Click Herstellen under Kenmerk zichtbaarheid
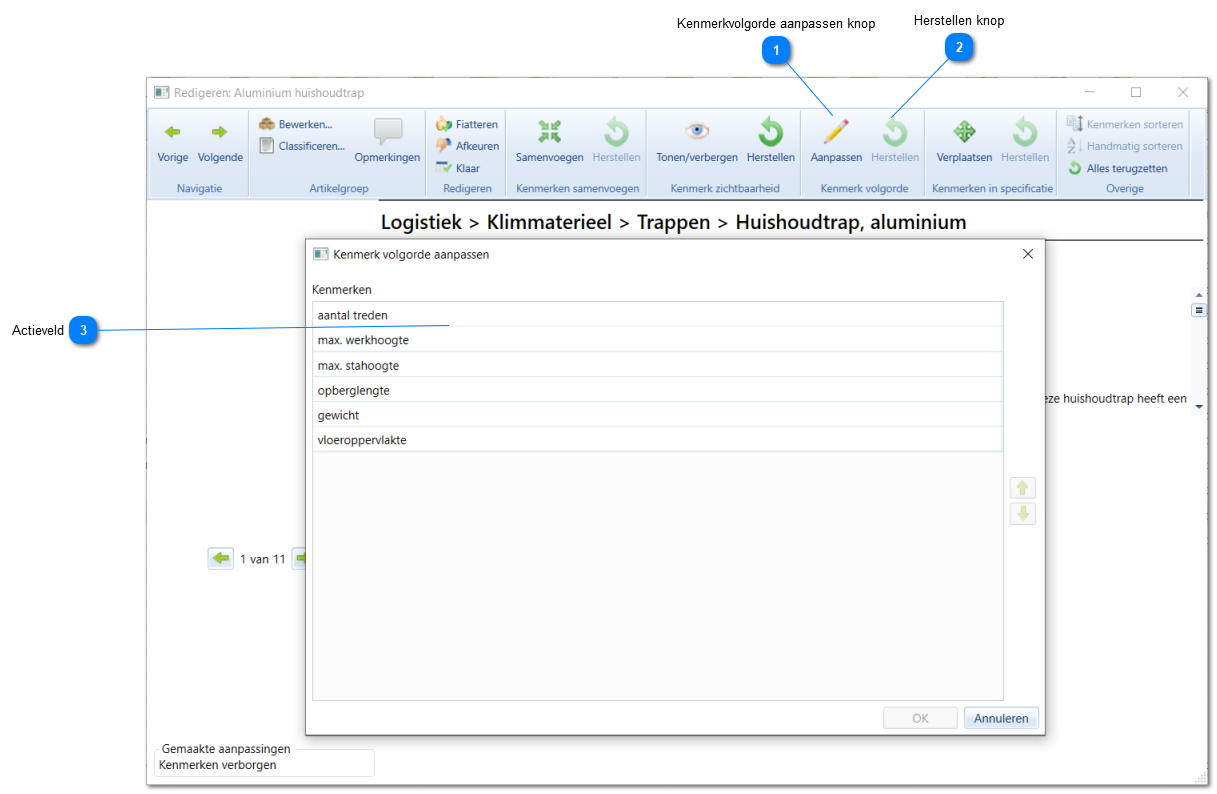 [x=770, y=142]
